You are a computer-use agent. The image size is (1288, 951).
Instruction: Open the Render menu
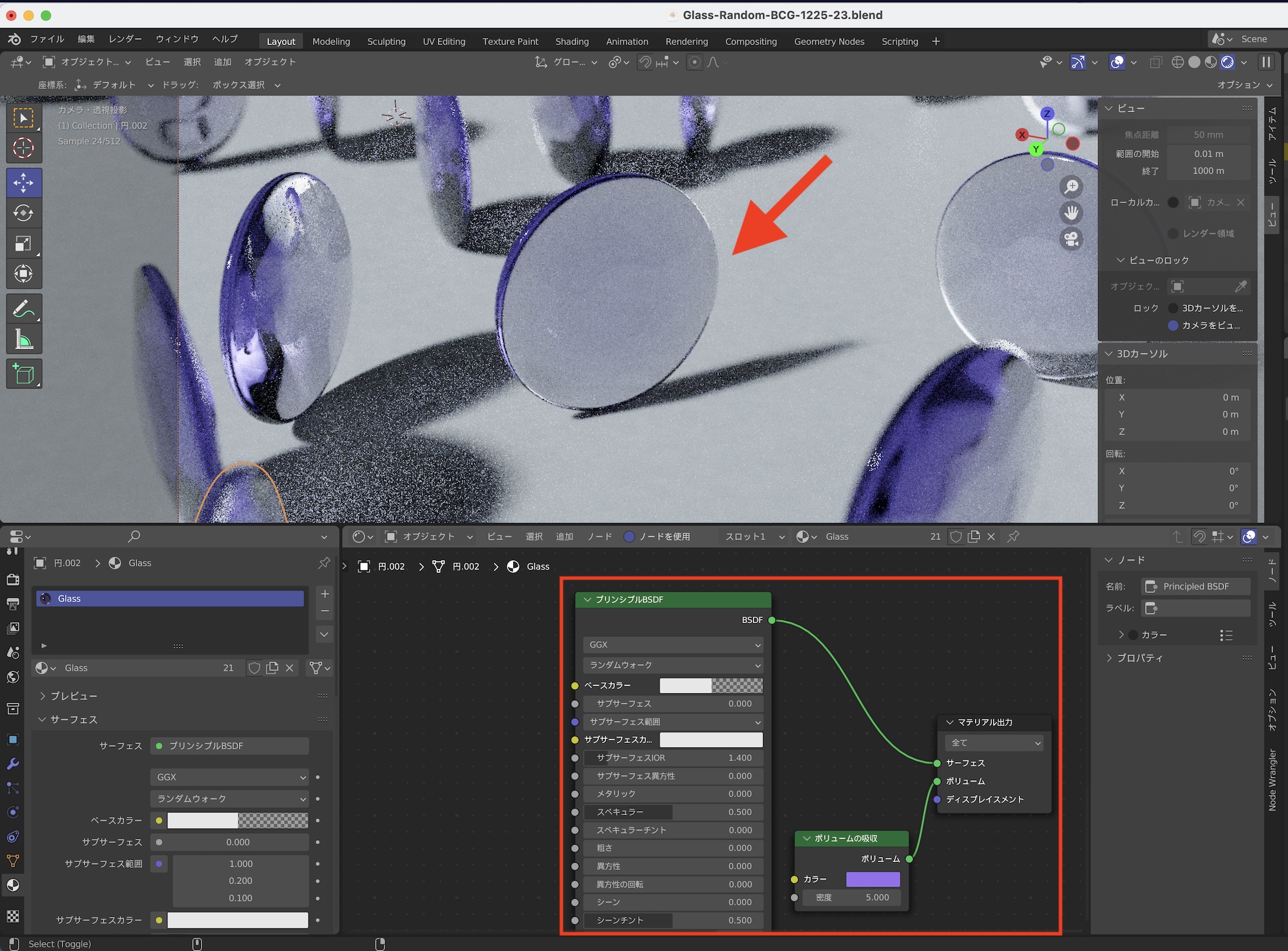coord(125,39)
